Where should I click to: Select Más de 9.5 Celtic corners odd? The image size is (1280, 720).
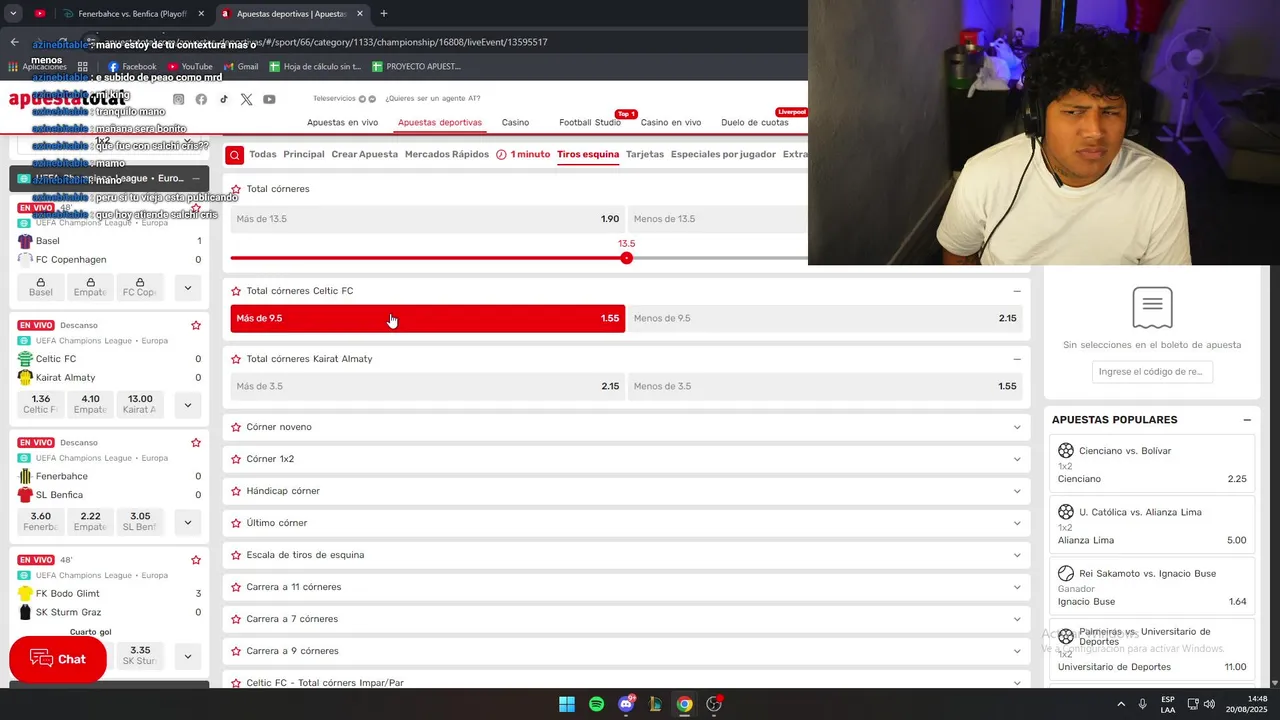pyautogui.click(x=428, y=318)
